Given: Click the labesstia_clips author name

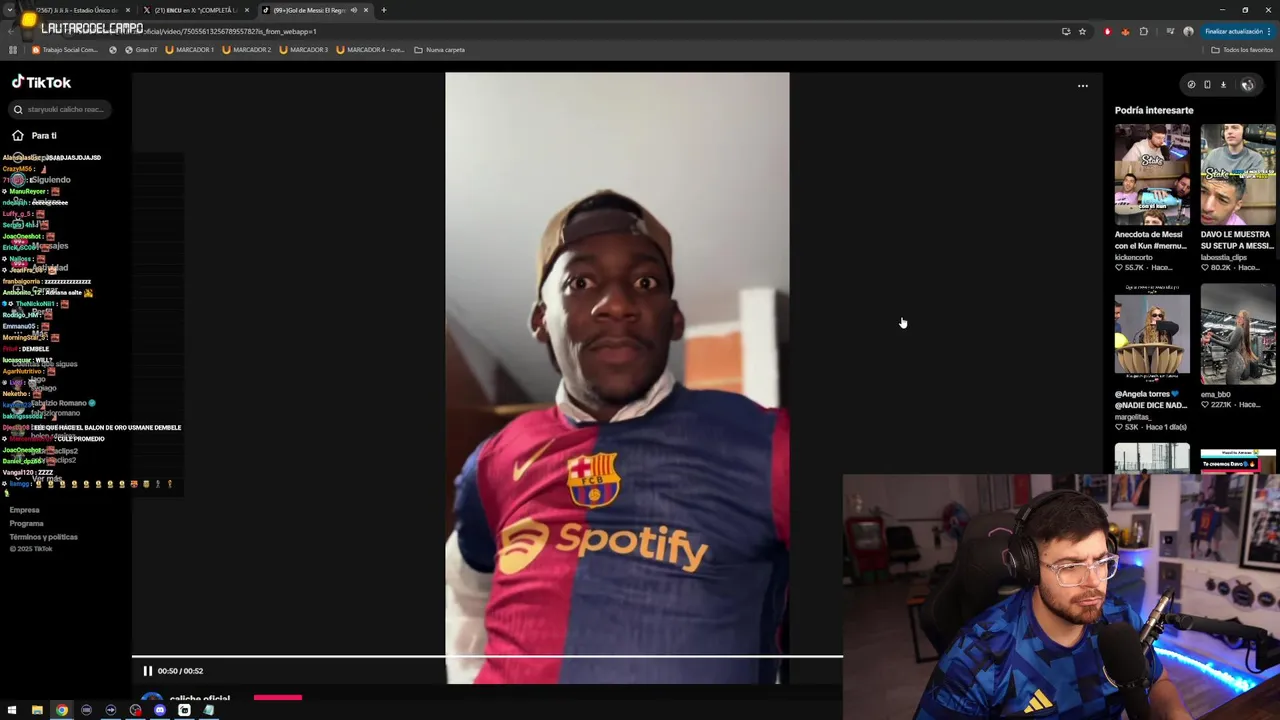Looking at the screenshot, I should click(1224, 257).
